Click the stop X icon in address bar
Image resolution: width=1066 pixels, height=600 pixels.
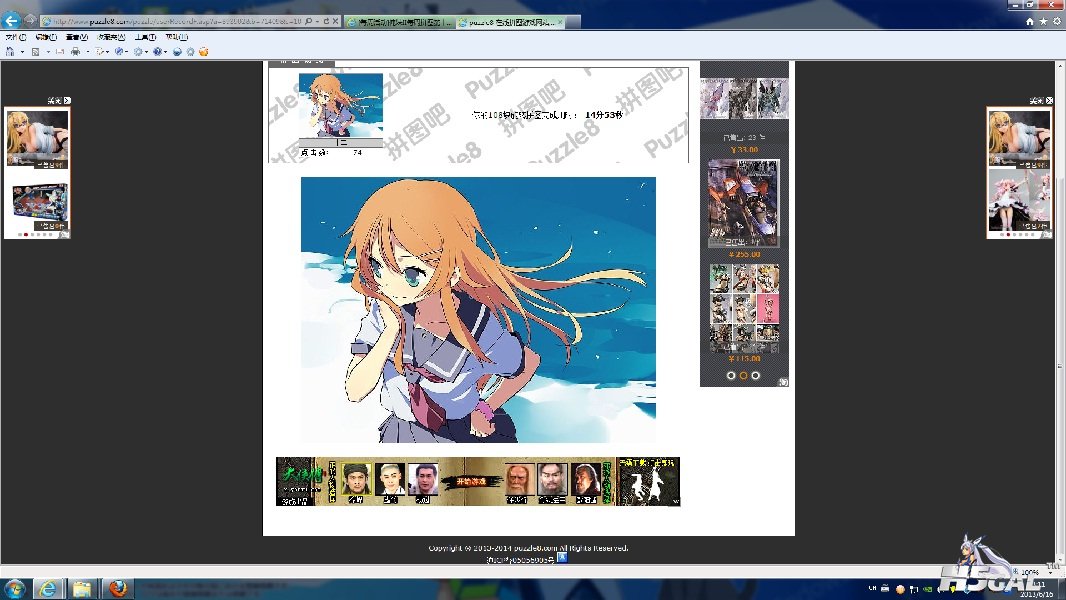[x=335, y=22]
